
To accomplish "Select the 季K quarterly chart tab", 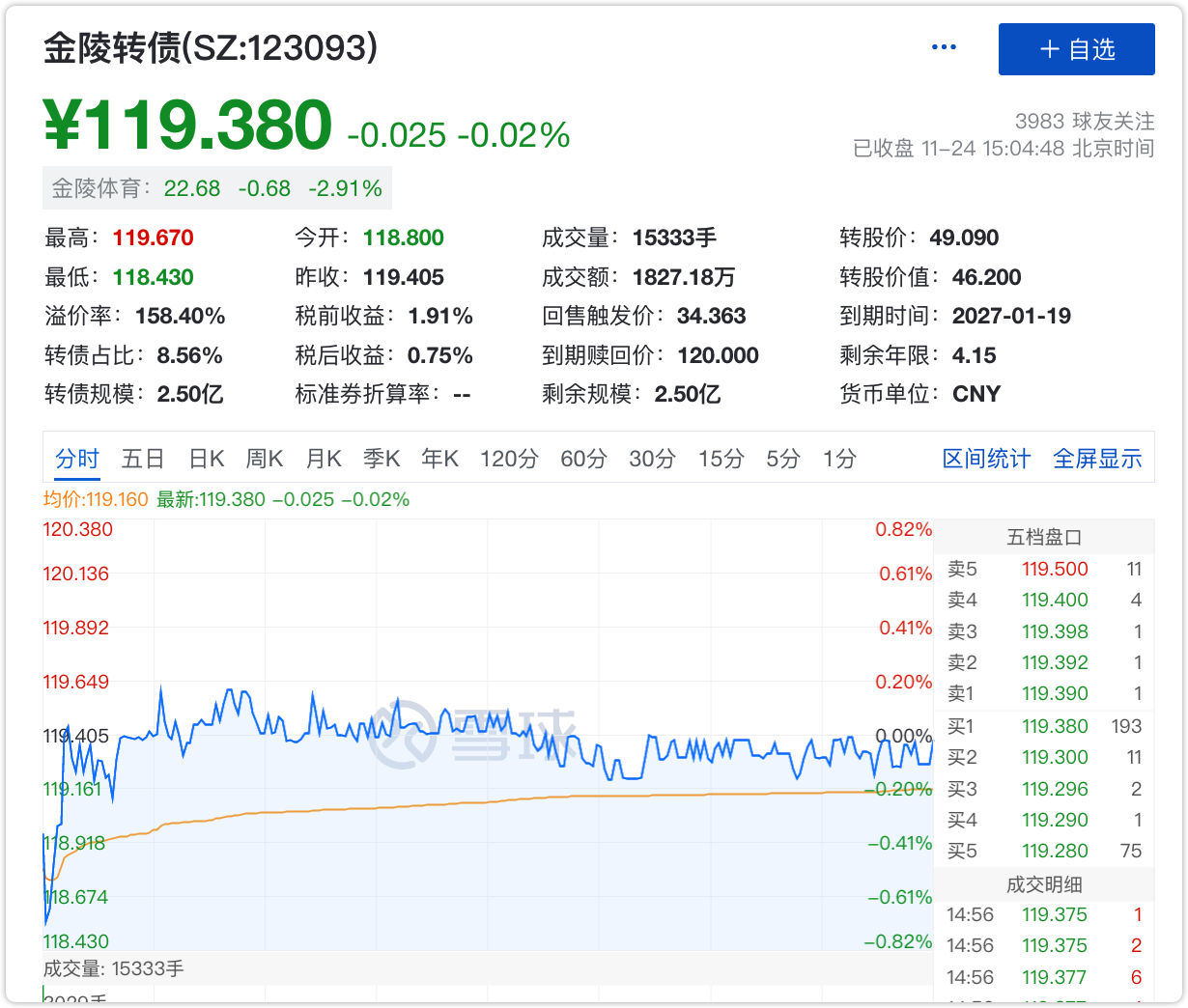I will pos(382,459).
